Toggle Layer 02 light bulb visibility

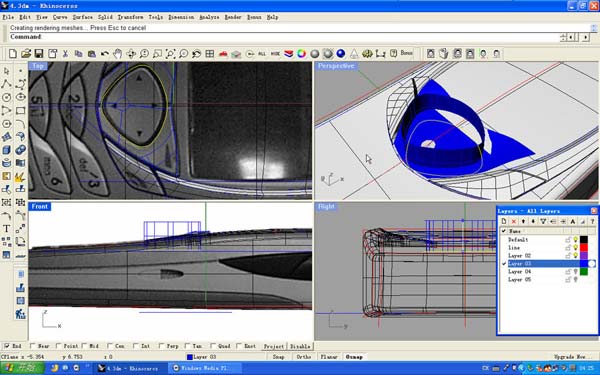tap(576, 256)
